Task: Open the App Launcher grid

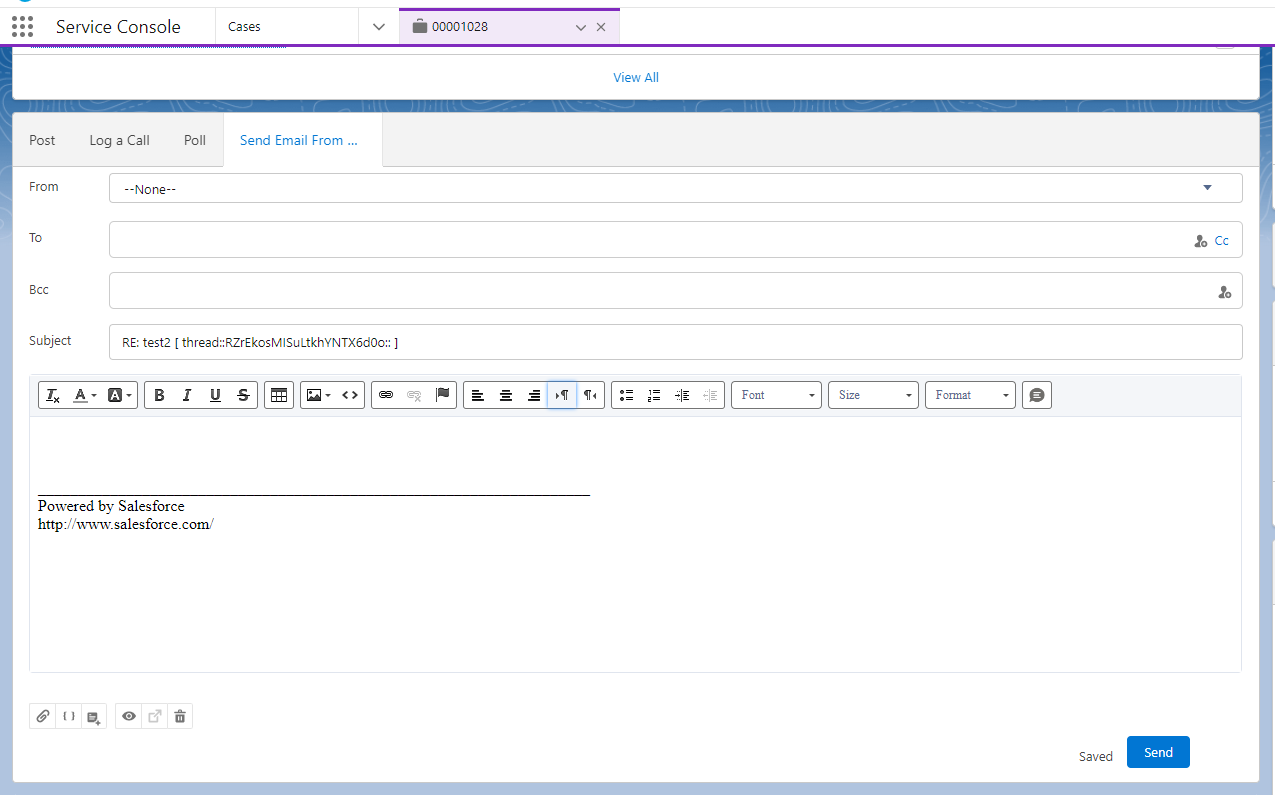Action: click(22, 27)
